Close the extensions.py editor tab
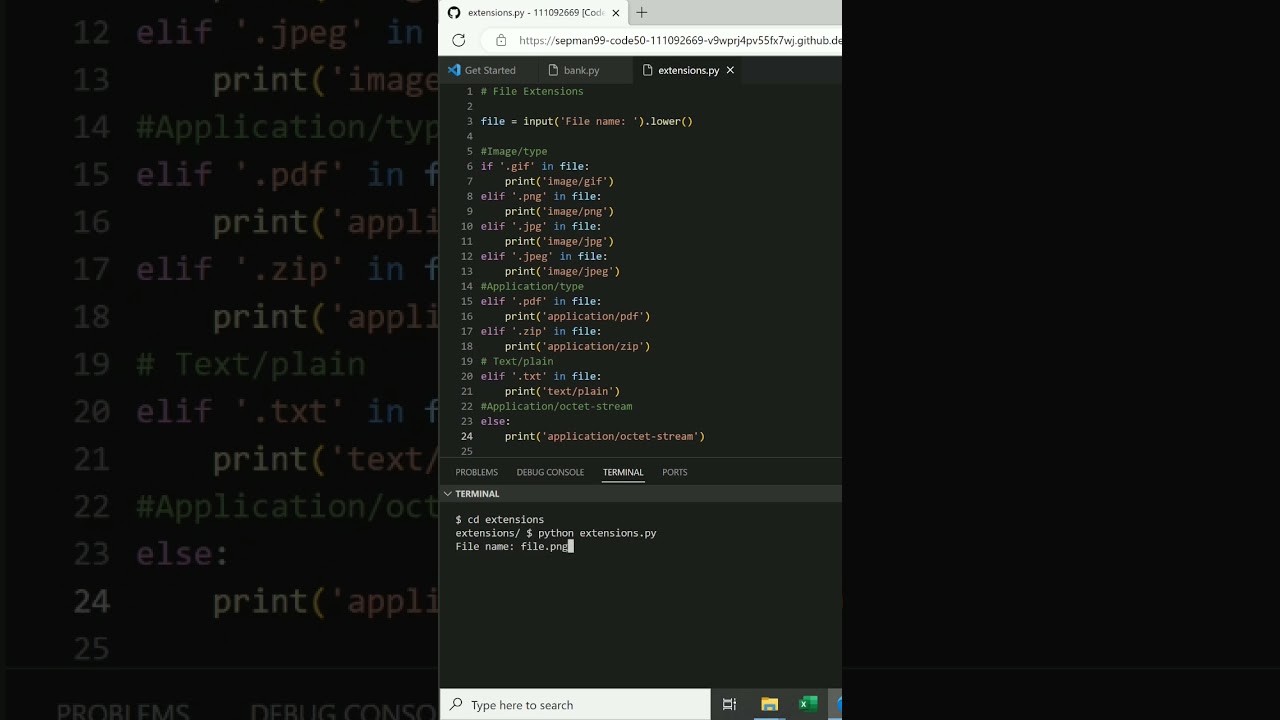This screenshot has width=1280, height=720. point(730,70)
